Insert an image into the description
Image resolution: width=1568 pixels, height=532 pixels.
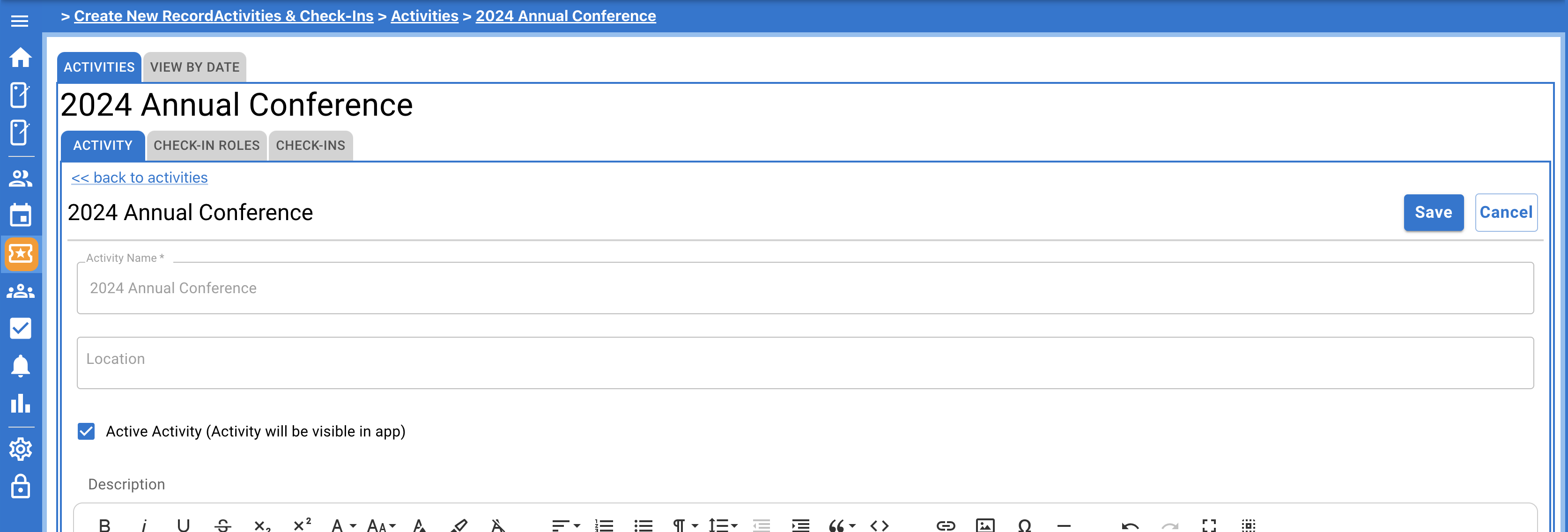986,525
